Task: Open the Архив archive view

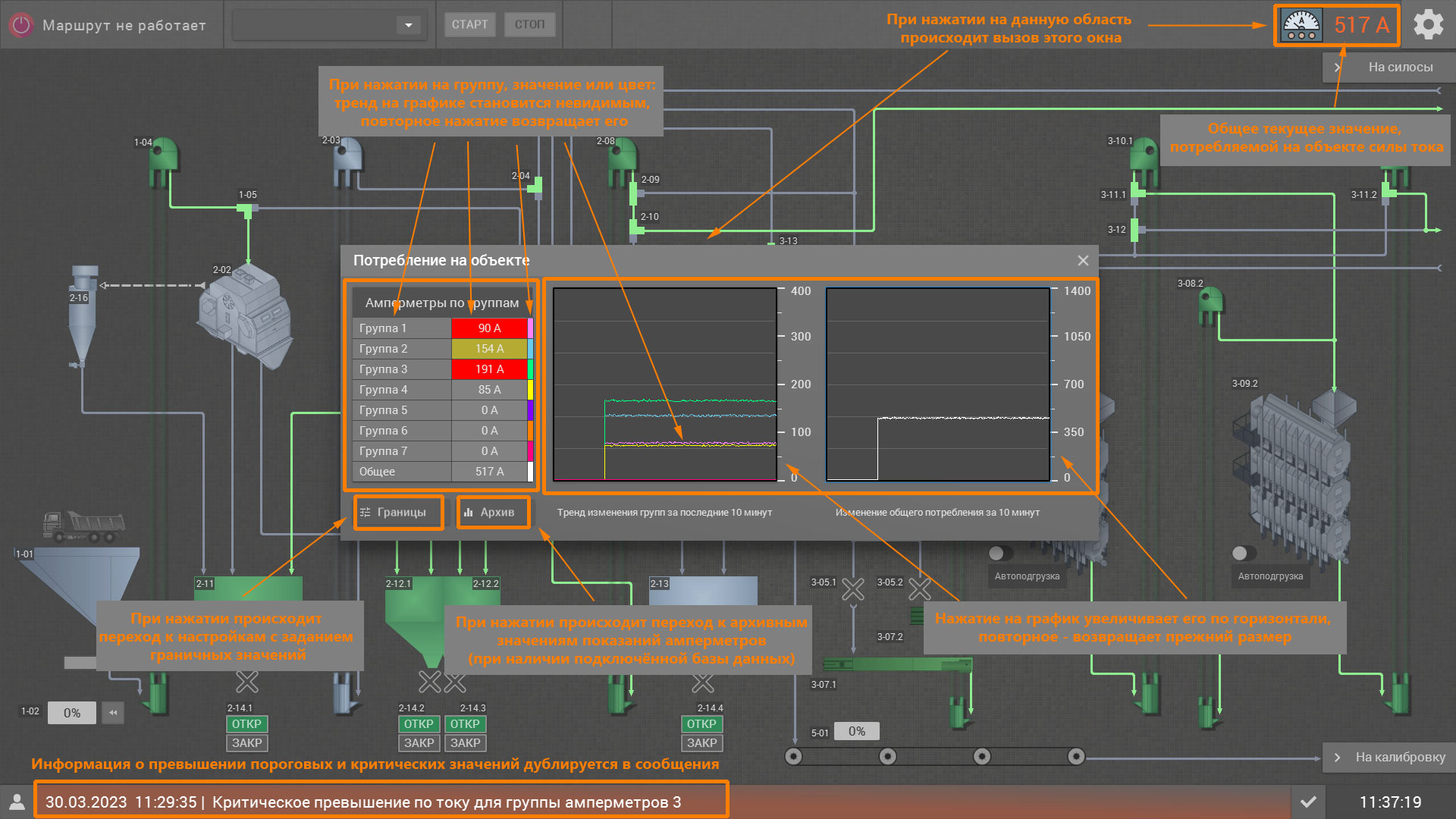Action: [x=493, y=513]
